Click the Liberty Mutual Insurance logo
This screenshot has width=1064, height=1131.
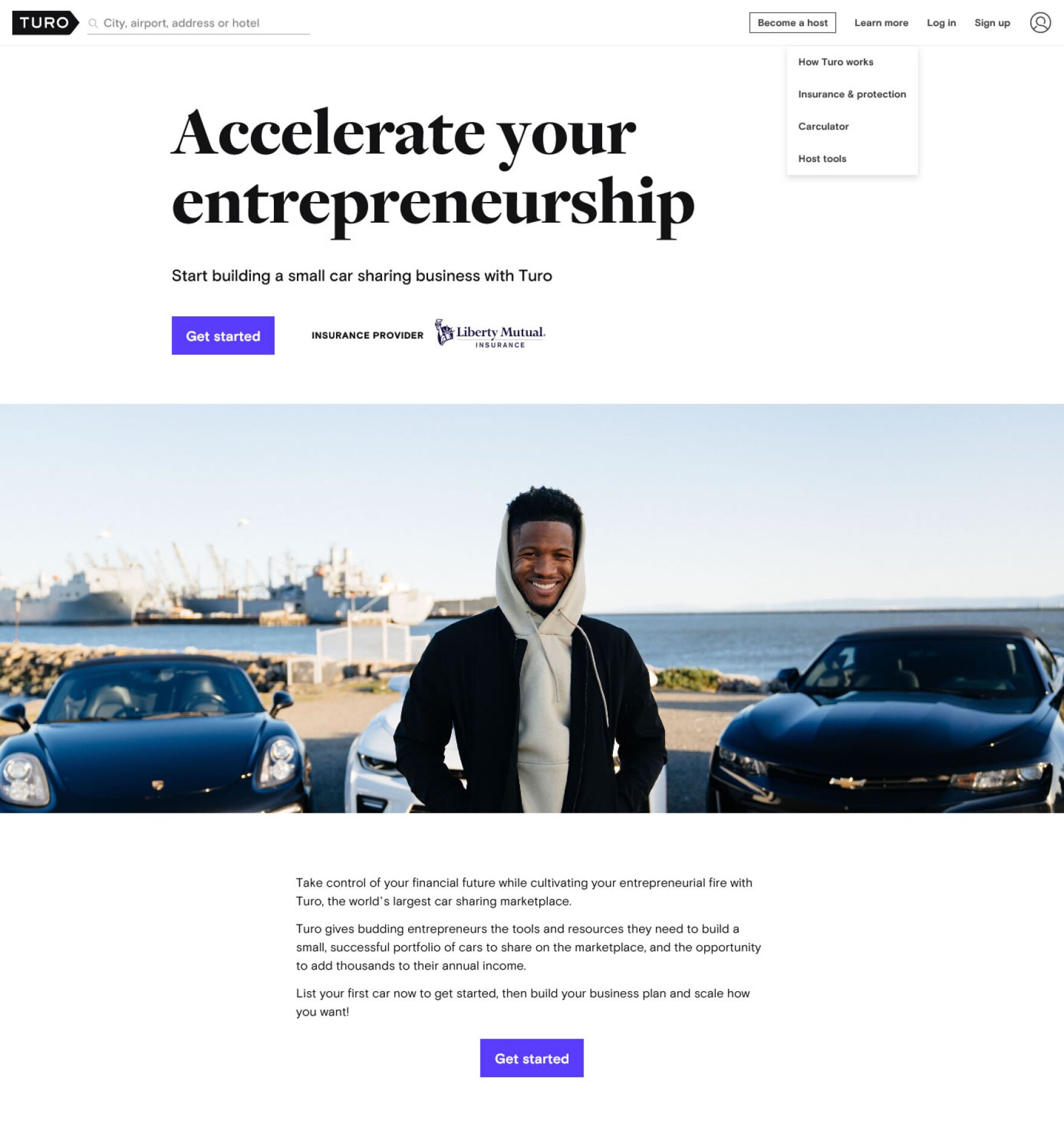coord(490,334)
